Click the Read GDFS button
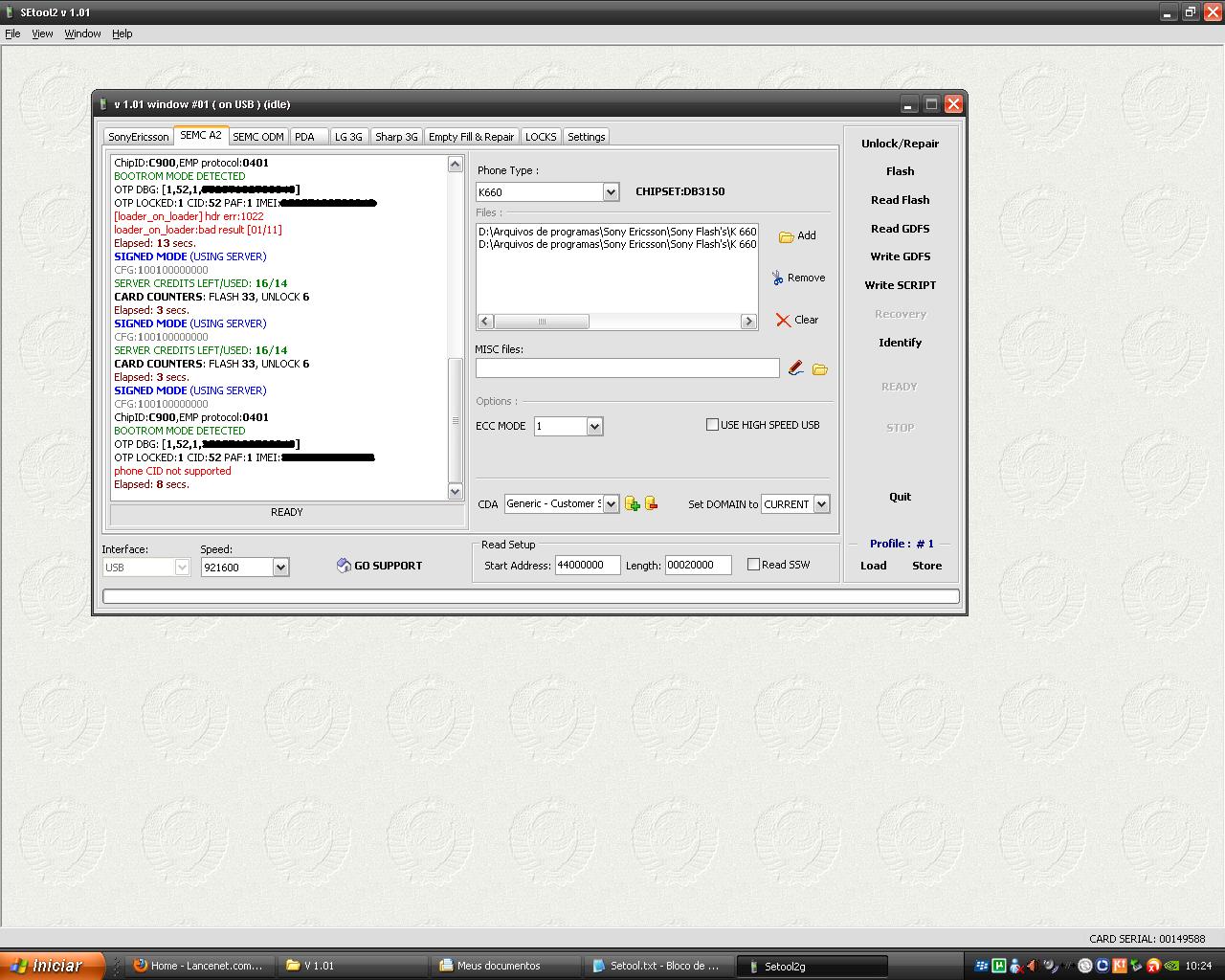 tap(900, 229)
